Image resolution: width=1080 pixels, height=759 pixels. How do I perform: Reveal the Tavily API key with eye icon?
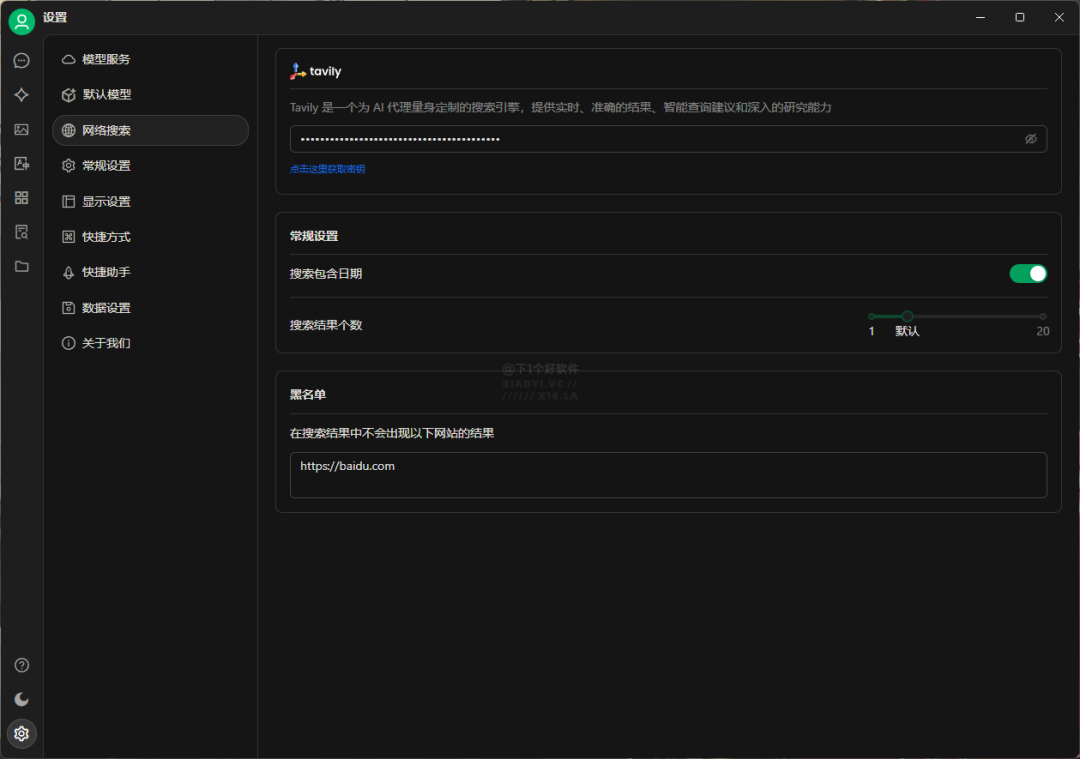click(1031, 139)
